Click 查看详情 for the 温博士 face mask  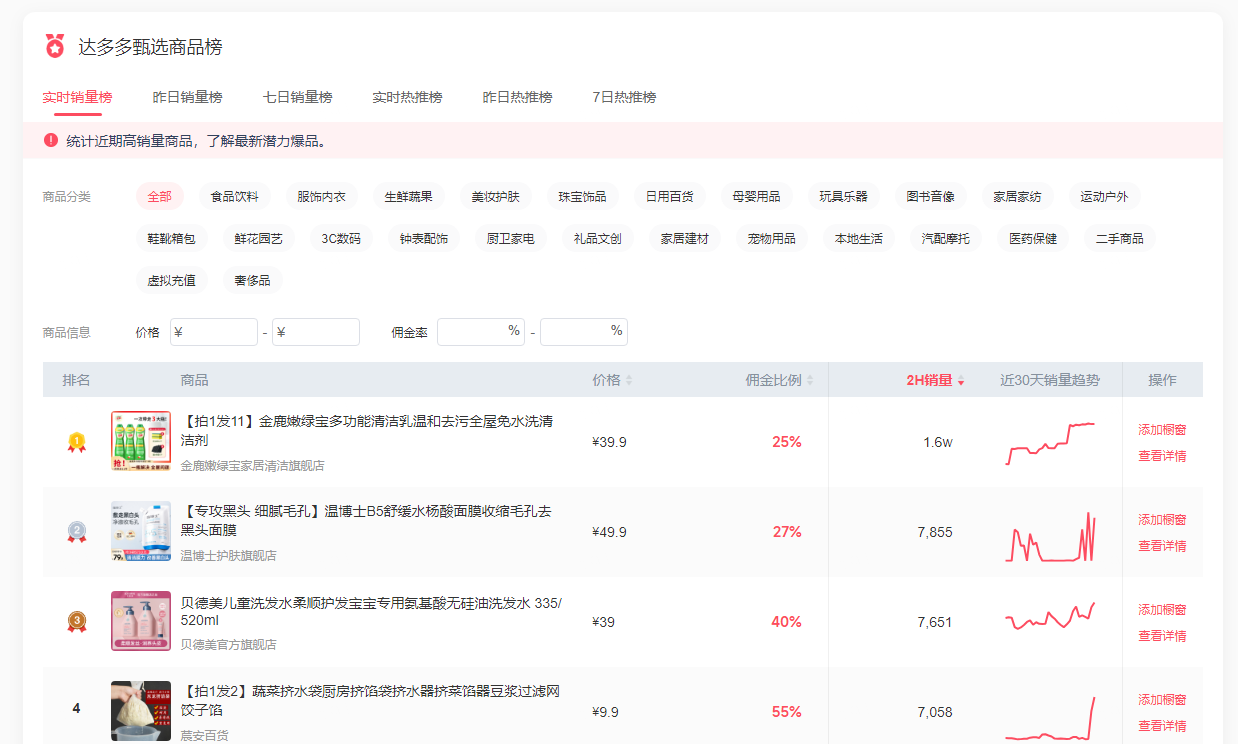tap(1162, 545)
